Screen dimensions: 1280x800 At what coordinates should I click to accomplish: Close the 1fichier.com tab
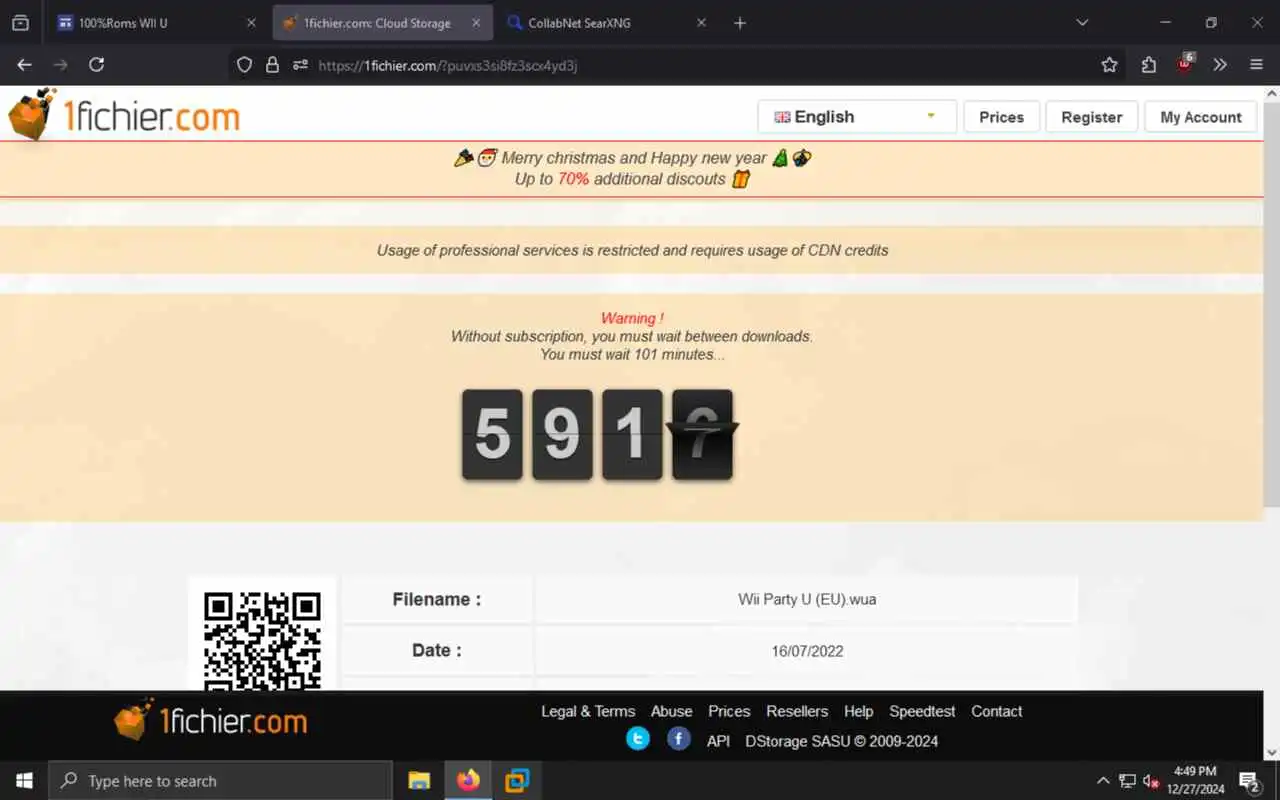point(476,23)
